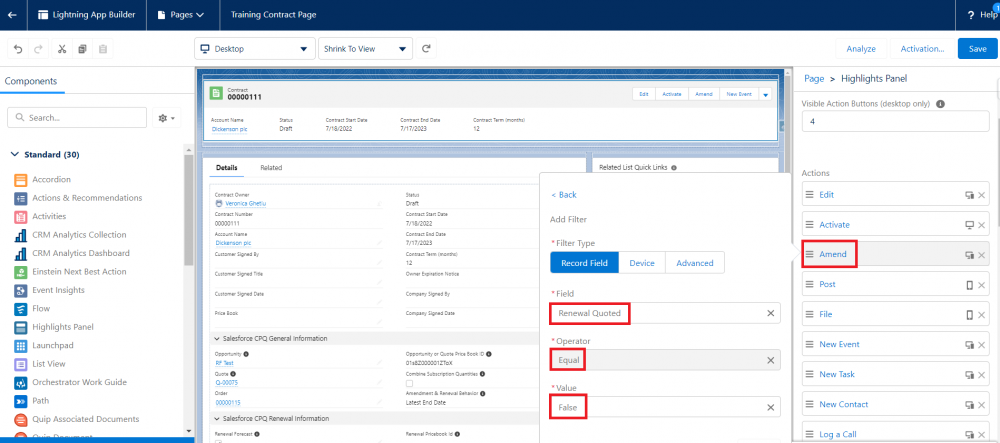Click the redo icon in toolbar
This screenshot has height=443, width=1000.
pyautogui.click(x=38, y=48)
